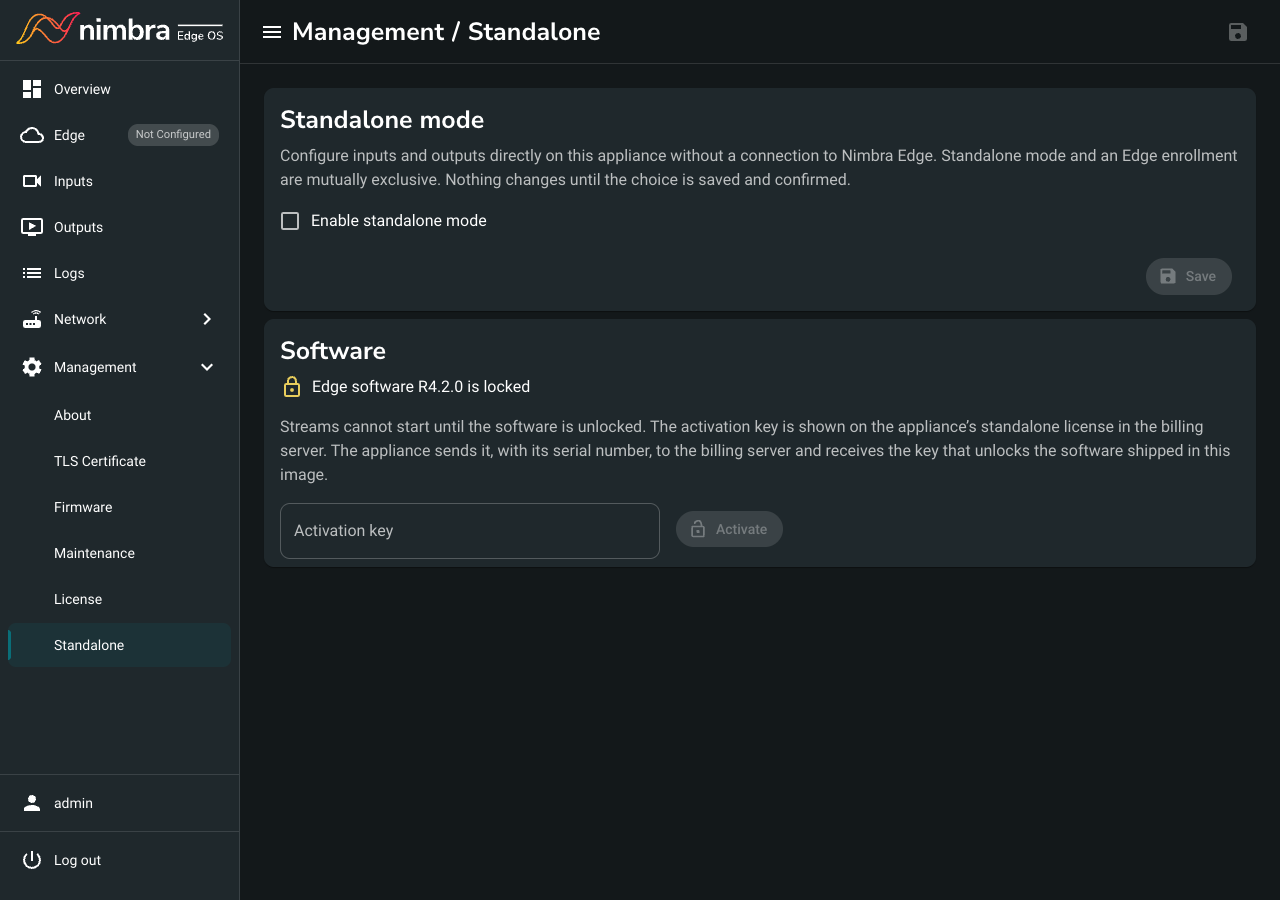Toggle the hamburger menu icon
Viewport: 1280px width, 900px height.
click(271, 32)
